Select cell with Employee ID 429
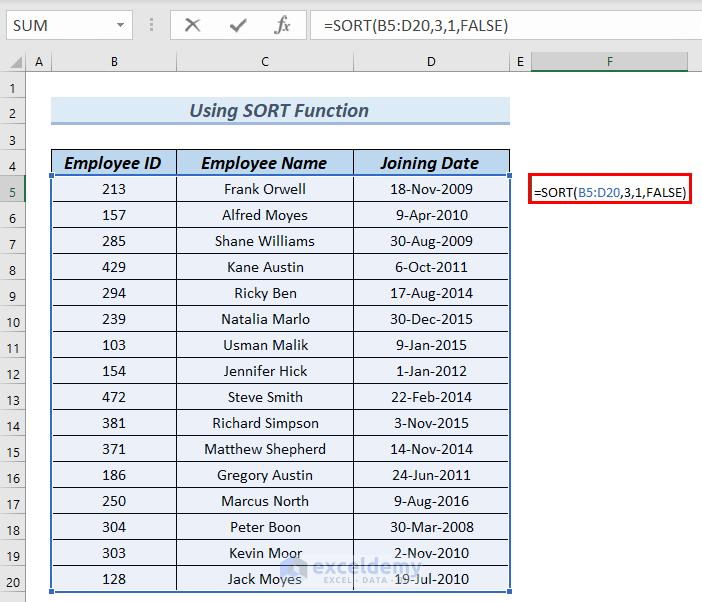The height and width of the screenshot is (602, 702). (114, 267)
